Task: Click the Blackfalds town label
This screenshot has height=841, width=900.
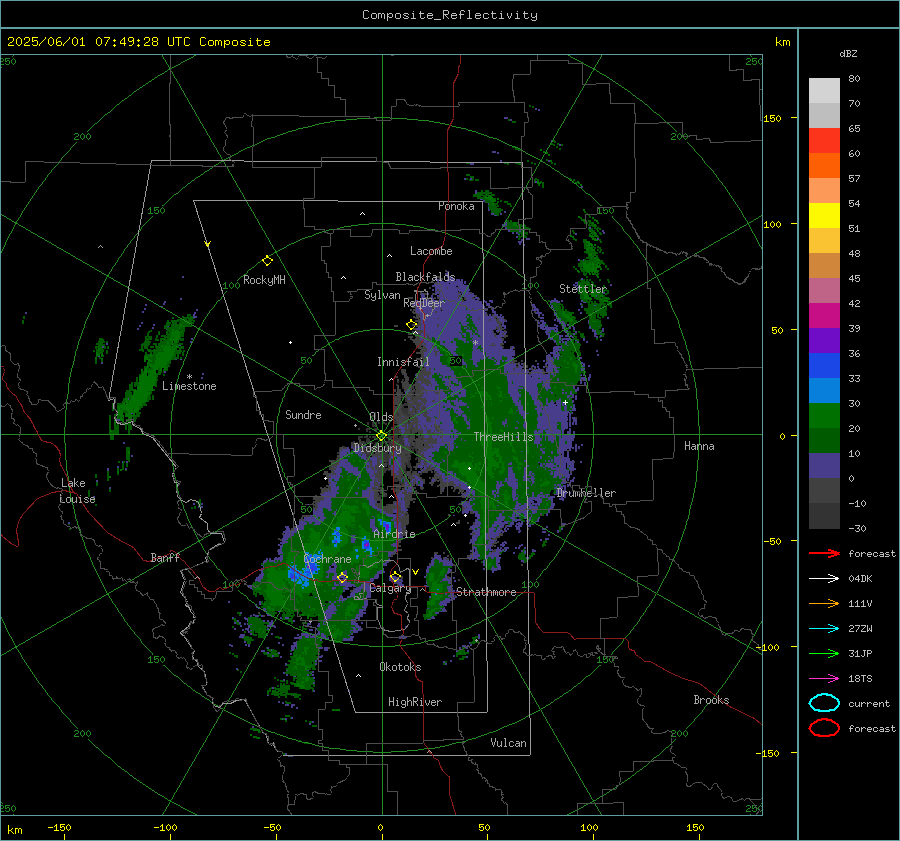Action: [x=425, y=277]
